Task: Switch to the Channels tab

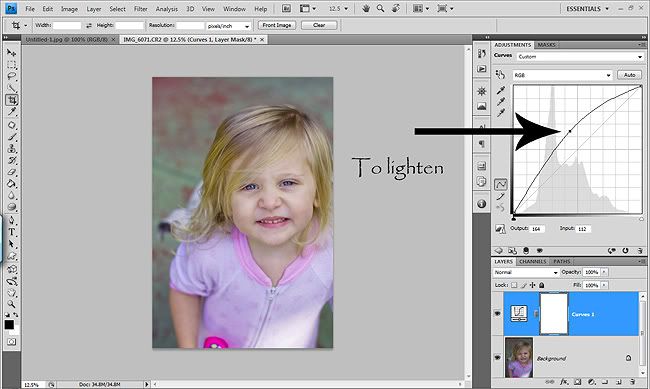Action: click(x=532, y=261)
